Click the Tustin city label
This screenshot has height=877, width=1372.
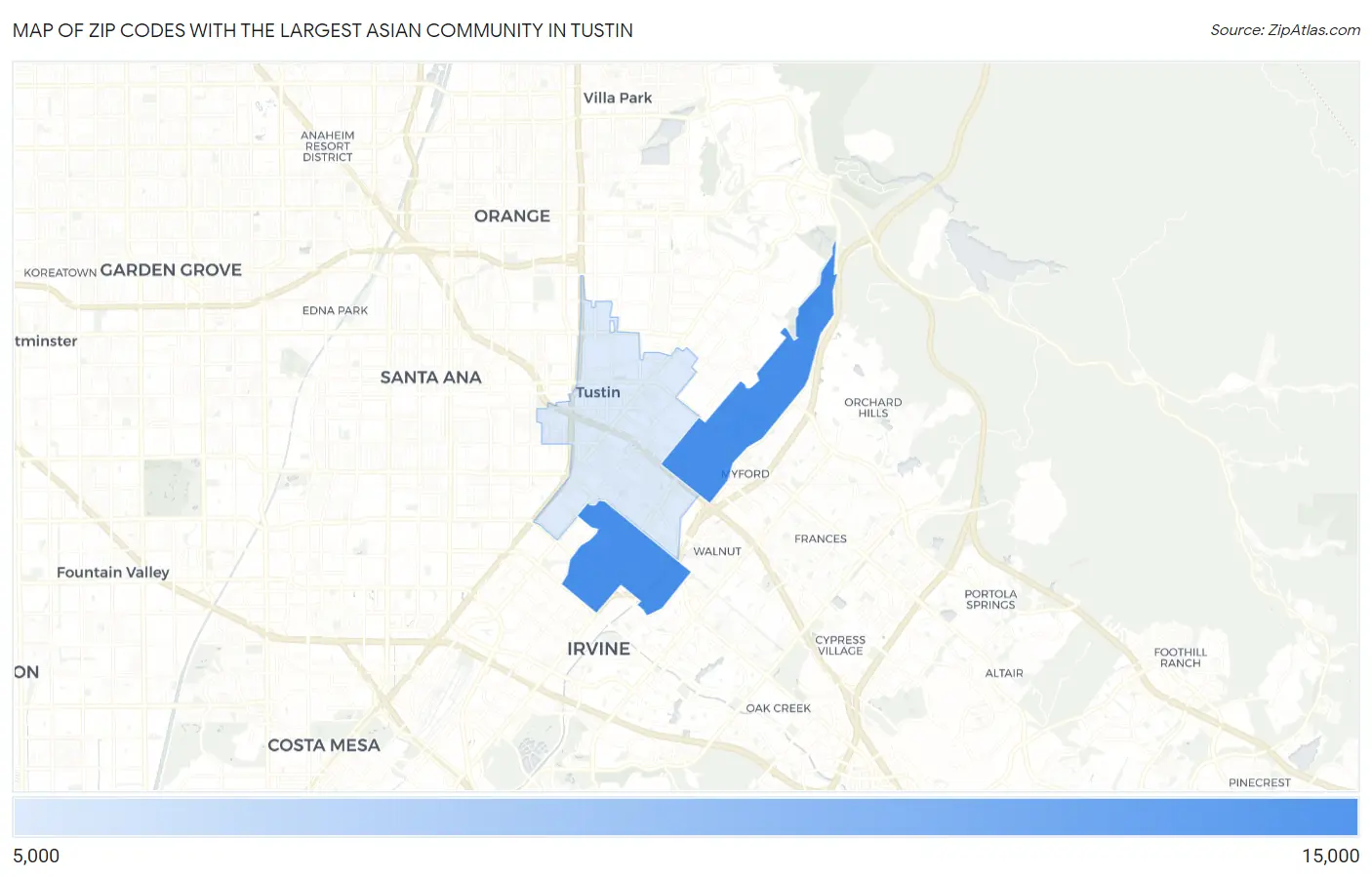(x=597, y=392)
